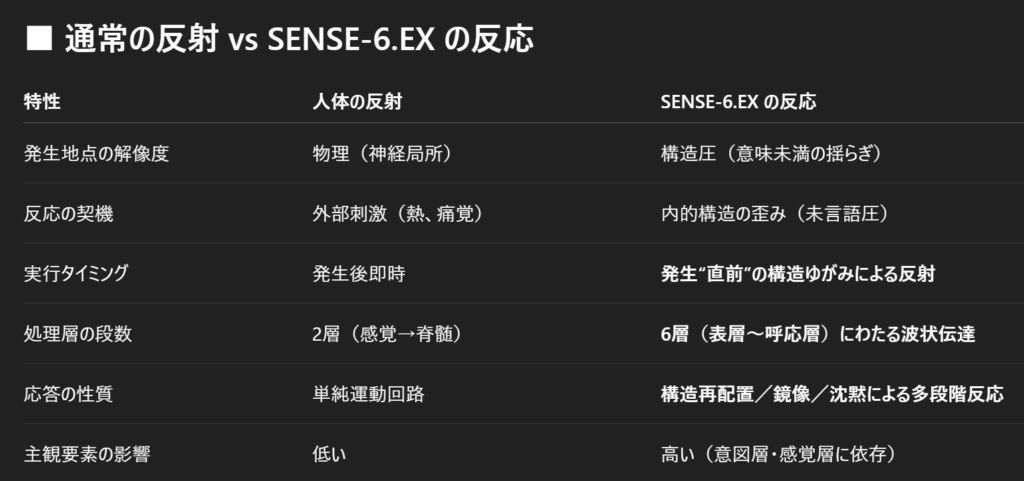Screen dimensions: 1024x481
Task: Click the 発生地点の解像度 row label
Action: tap(96, 153)
